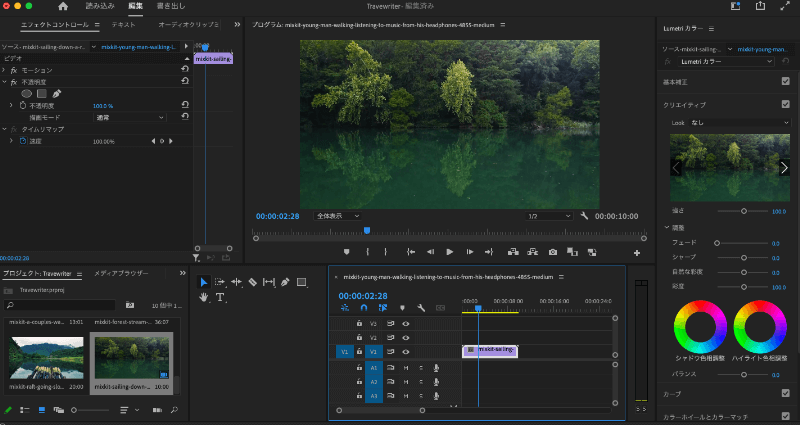The height and width of the screenshot is (425, 800).
Task: Toggle visibility of track V1
Action: click(406, 352)
